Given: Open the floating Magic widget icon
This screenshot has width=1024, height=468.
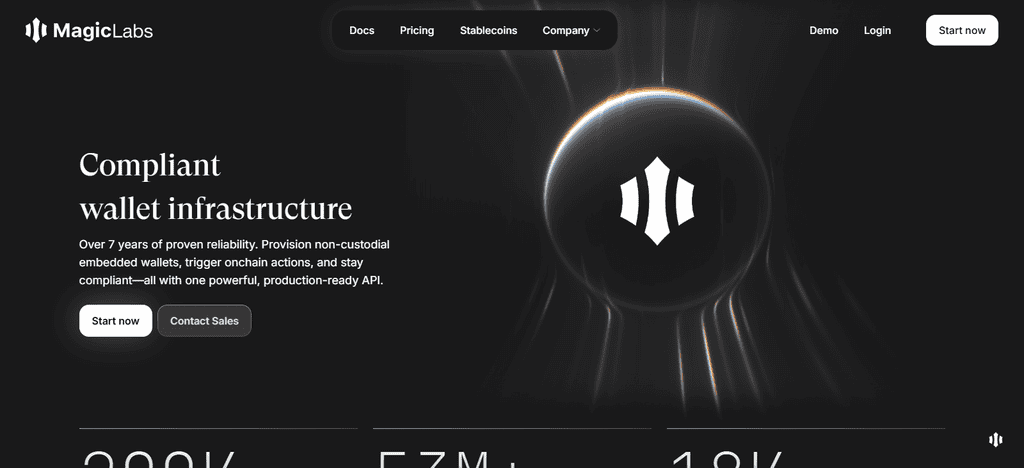Looking at the screenshot, I should tap(995, 439).
